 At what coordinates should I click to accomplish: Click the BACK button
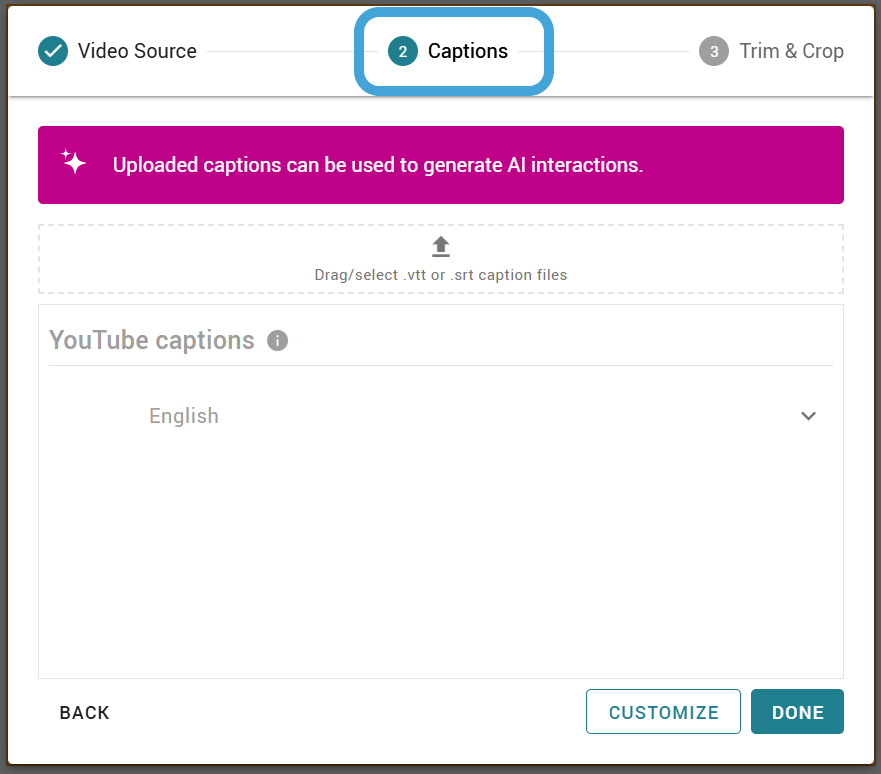point(84,712)
